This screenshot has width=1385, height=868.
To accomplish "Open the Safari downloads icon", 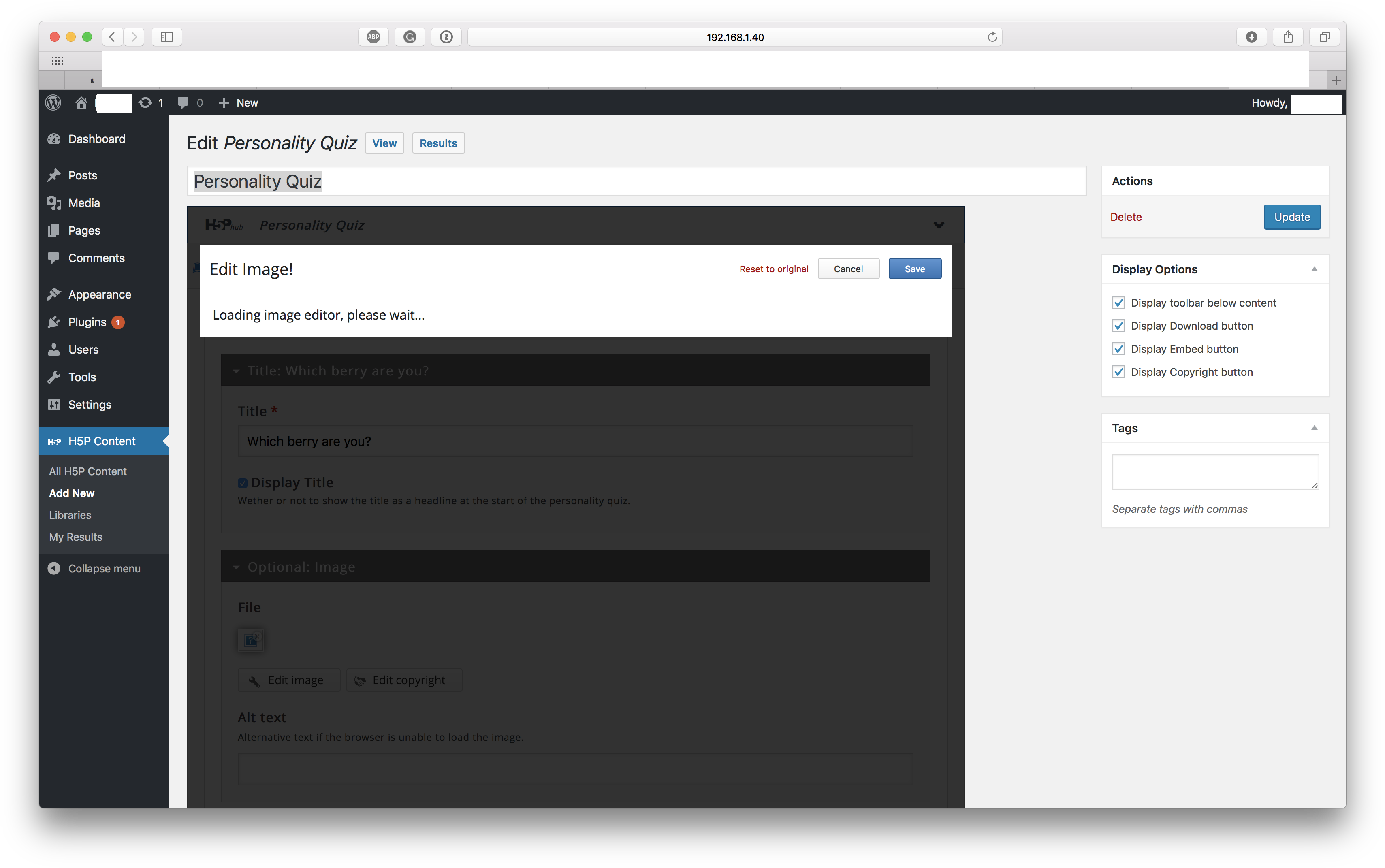I will pyautogui.click(x=1251, y=37).
